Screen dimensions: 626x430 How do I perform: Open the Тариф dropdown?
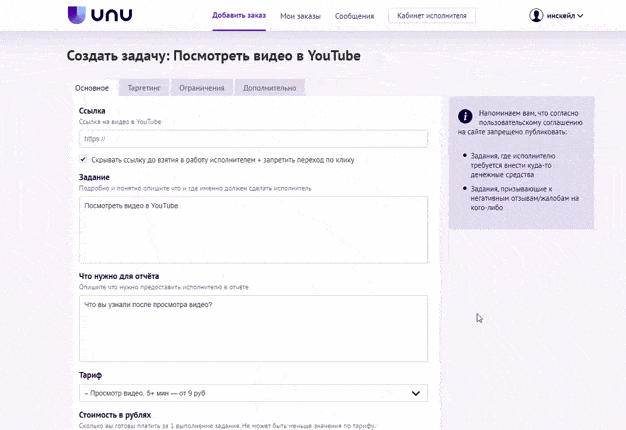pyautogui.click(x=253, y=393)
